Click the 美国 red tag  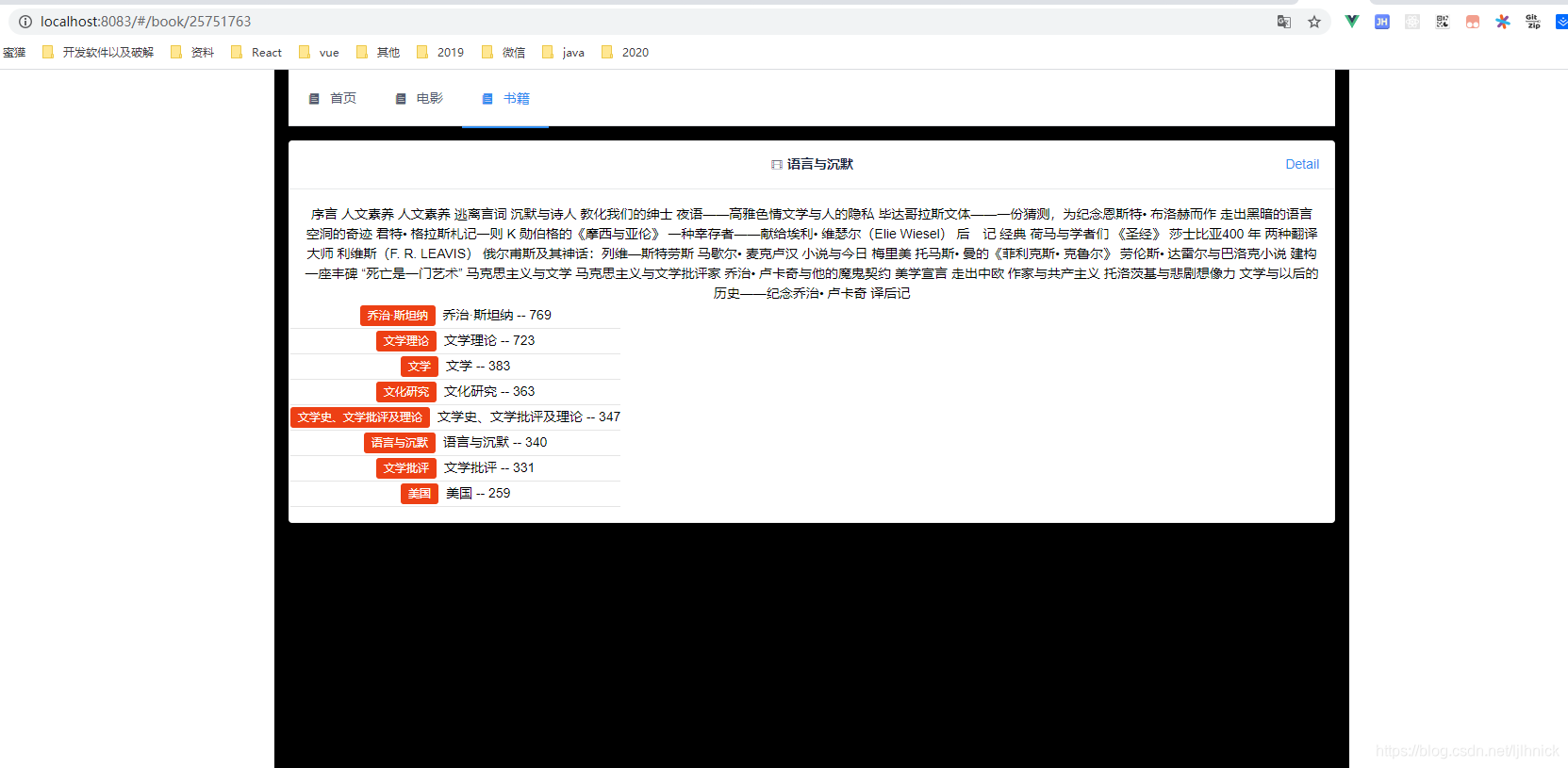(x=420, y=494)
